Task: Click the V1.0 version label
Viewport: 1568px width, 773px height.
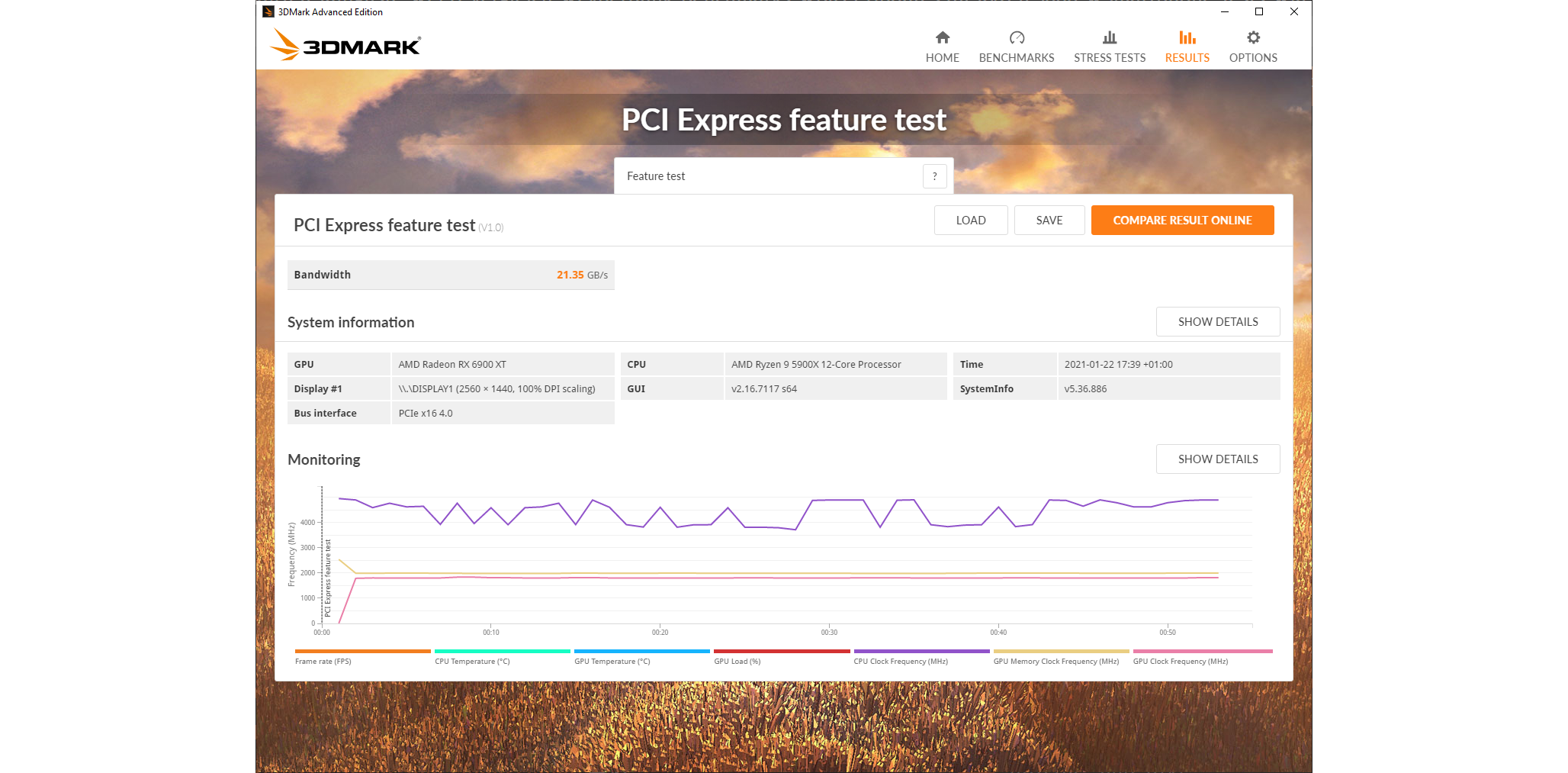Action: 491,227
